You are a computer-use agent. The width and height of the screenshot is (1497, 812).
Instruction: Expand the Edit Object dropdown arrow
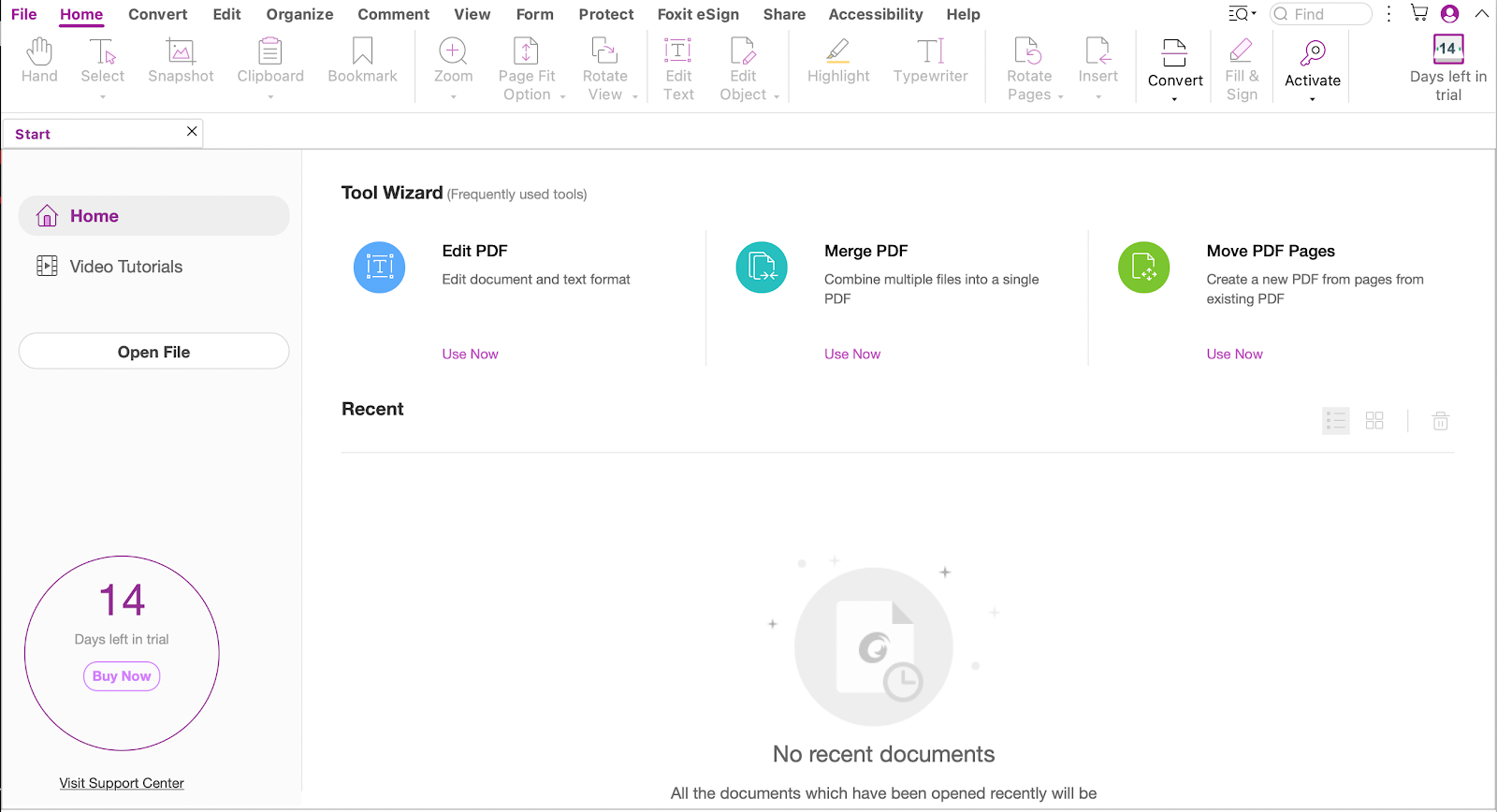coord(777,96)
